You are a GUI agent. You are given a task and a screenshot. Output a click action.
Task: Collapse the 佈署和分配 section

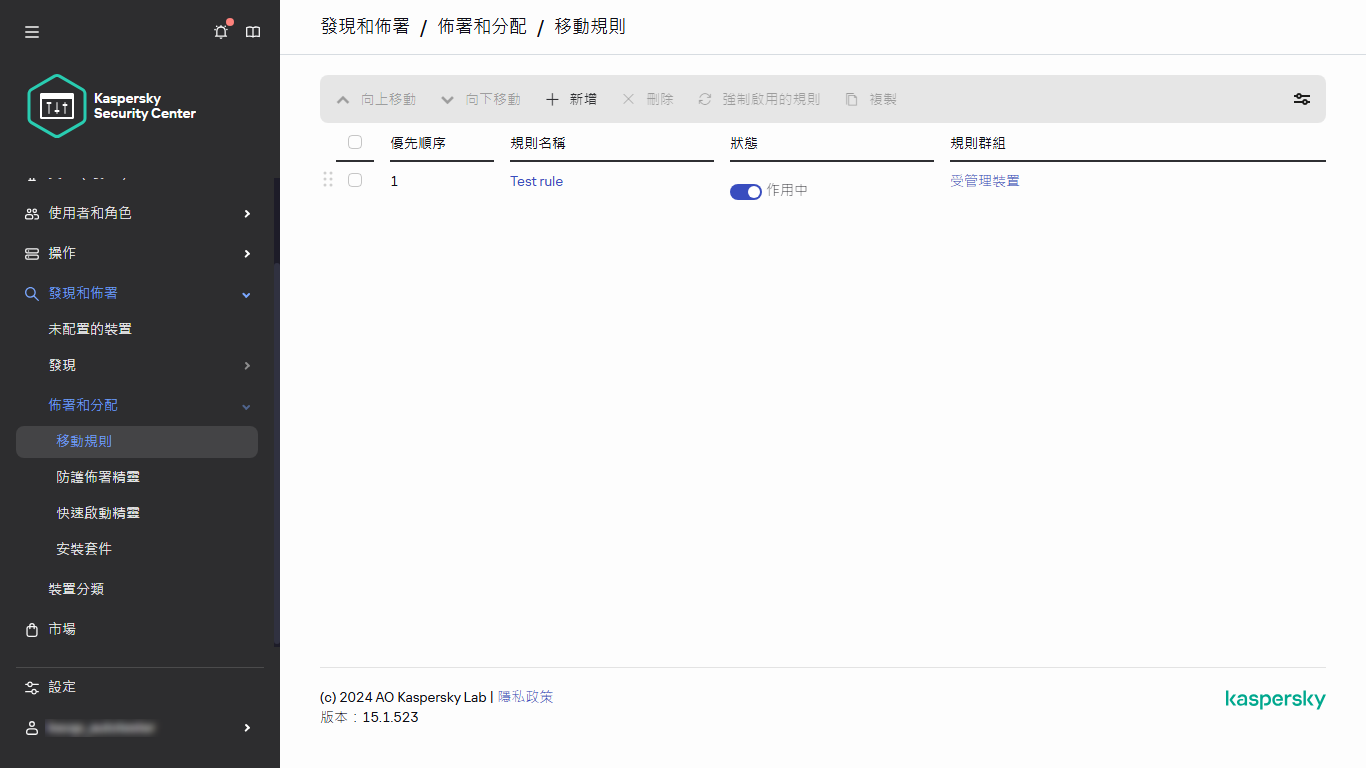(246, 405)
